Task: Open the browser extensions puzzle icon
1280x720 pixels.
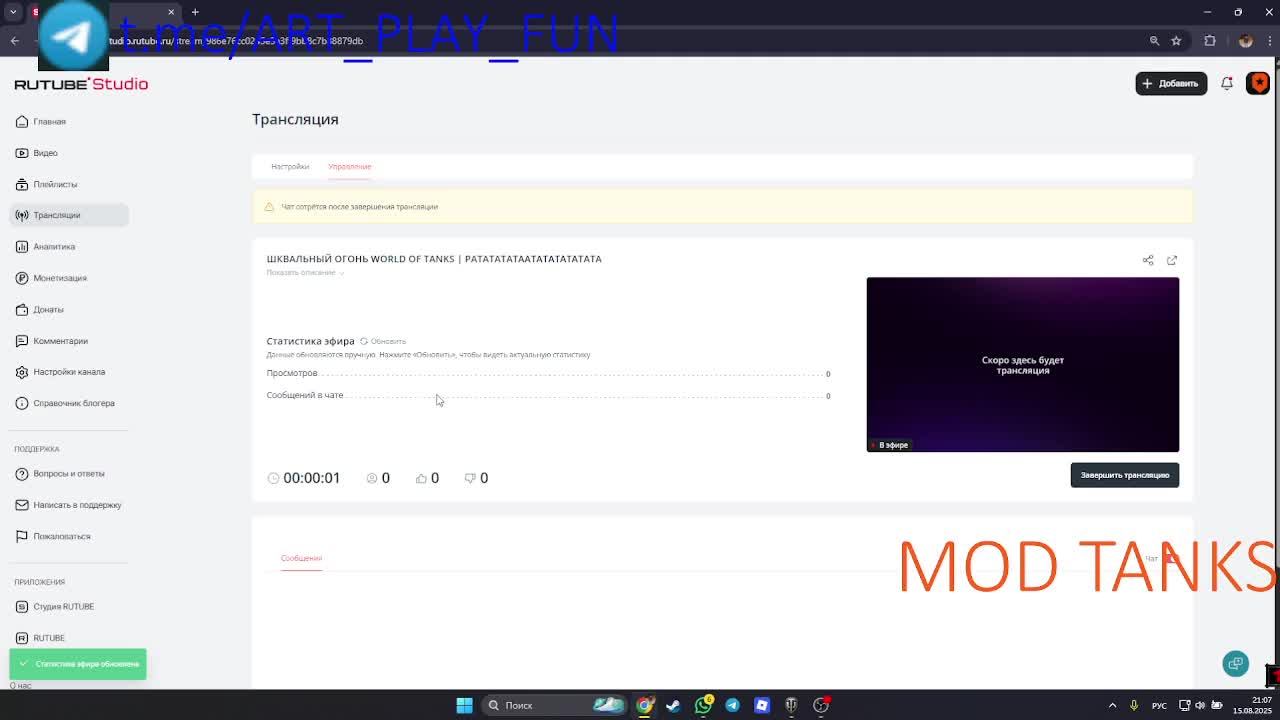Action: pyautogui.click(x=1210, y=41)
